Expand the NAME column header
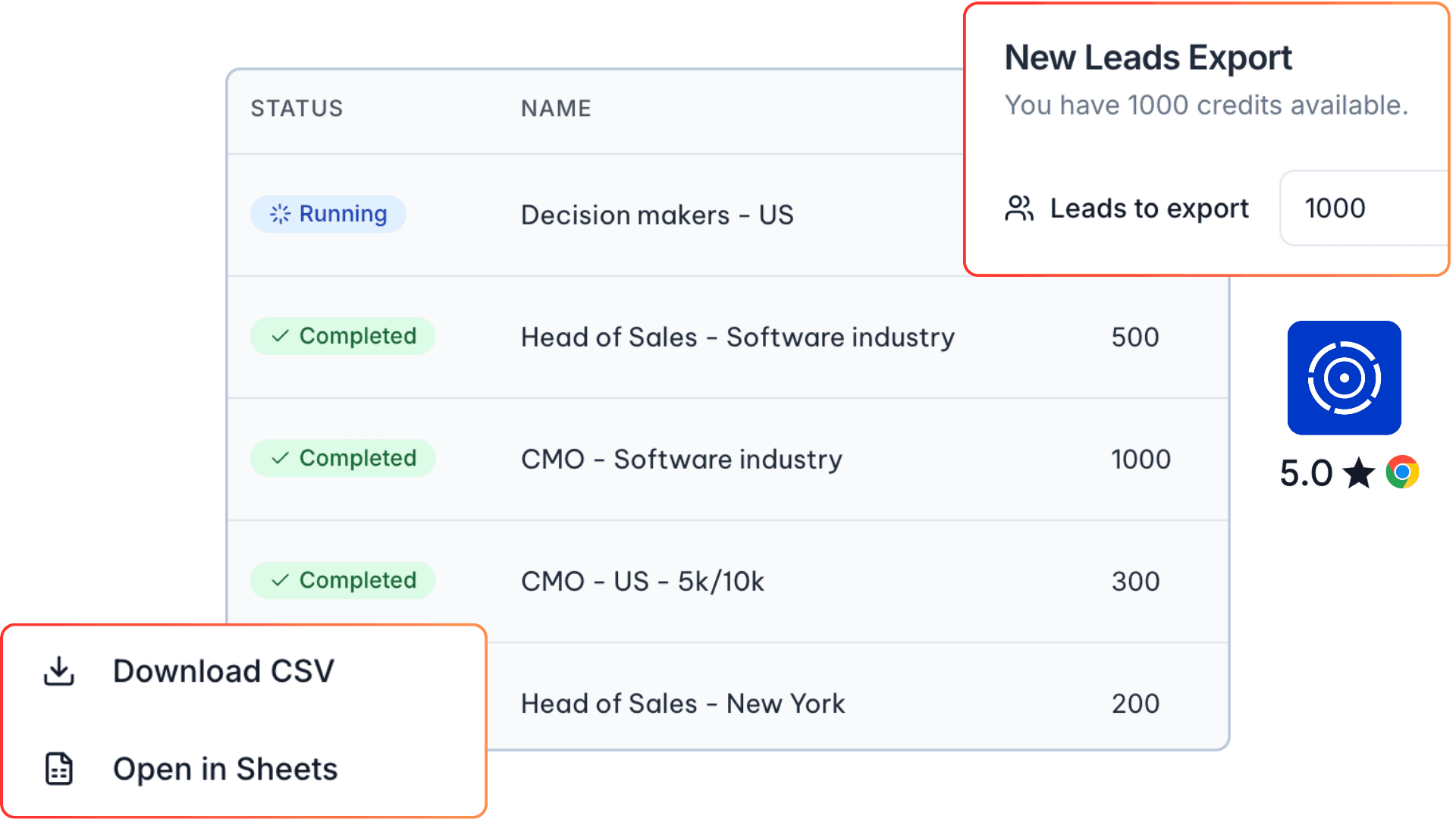Viewport: 1456px width, 819px height. pyautogui.click(x=556, y=108)
